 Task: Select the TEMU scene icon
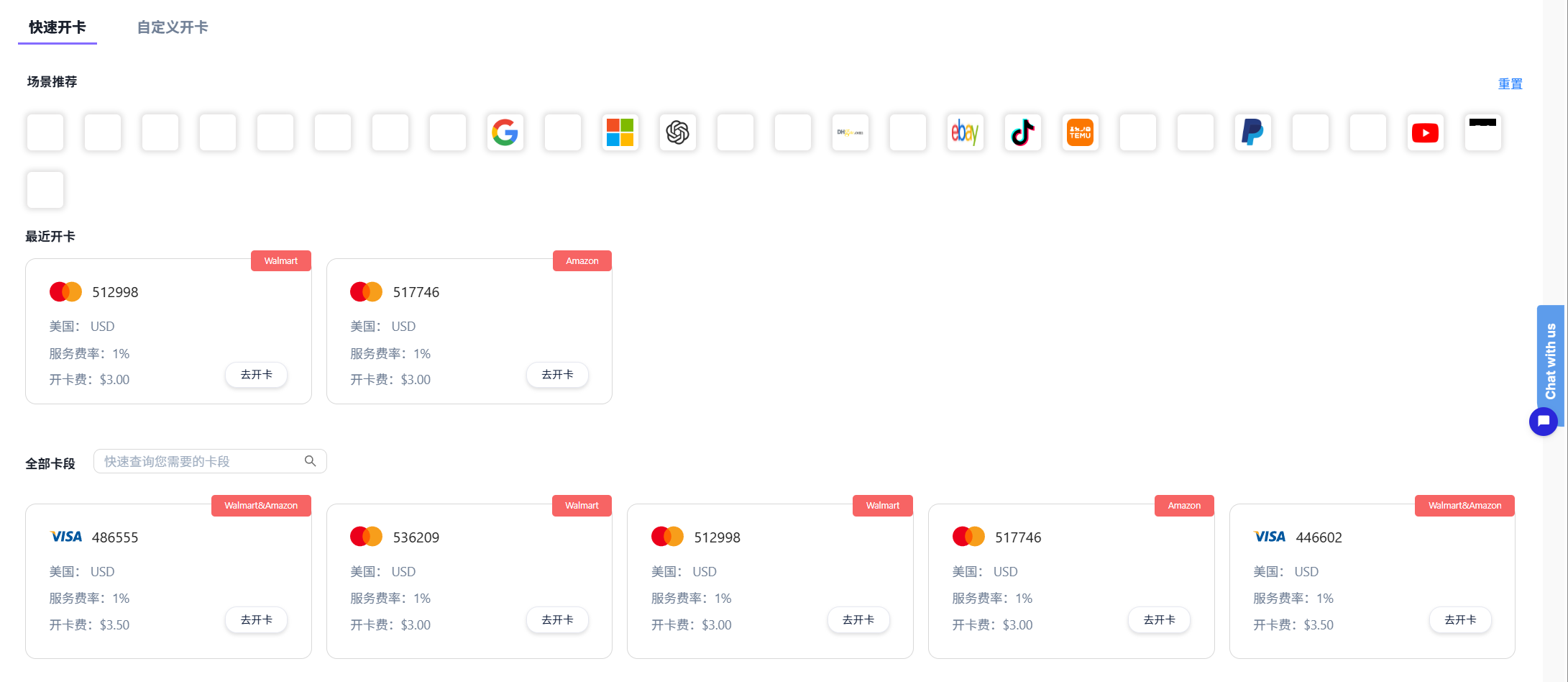point(1081,132)
